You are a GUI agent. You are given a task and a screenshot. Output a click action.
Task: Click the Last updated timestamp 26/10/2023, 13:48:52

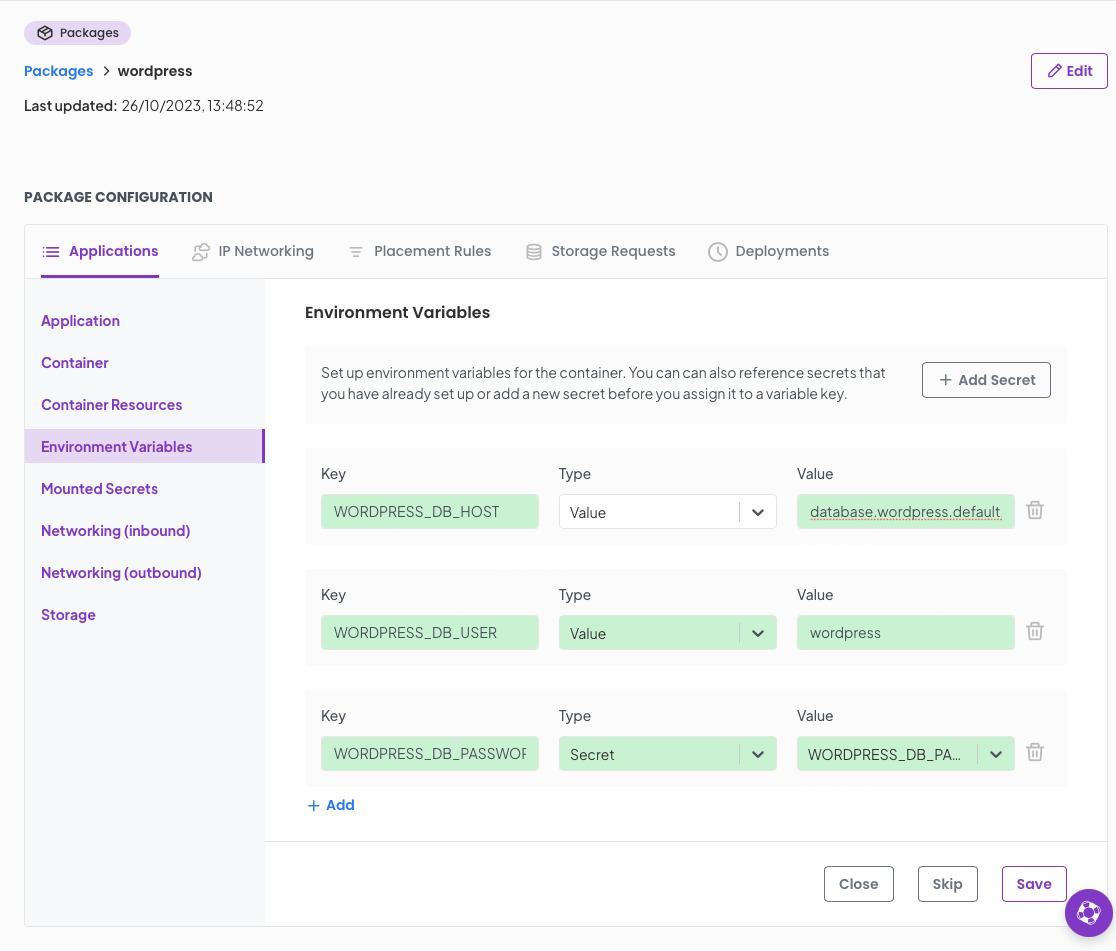coord(192,106)
